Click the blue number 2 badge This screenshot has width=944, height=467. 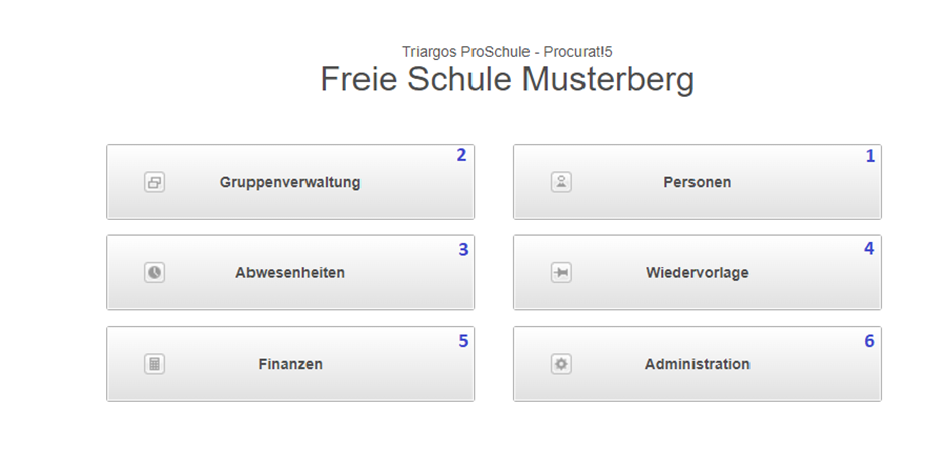[x=461, y=155]
